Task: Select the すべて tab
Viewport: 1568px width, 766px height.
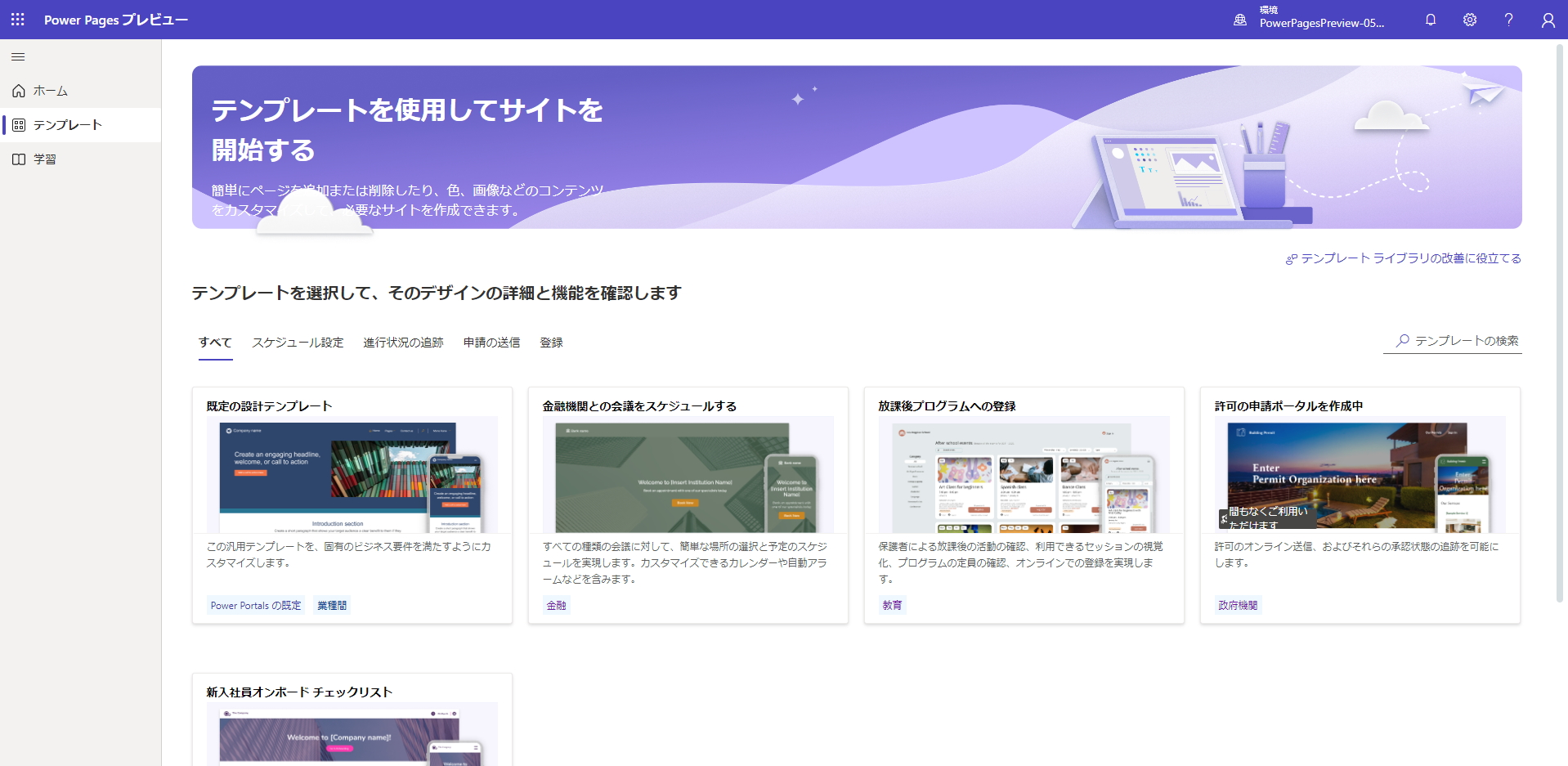Action: (215, 343)
